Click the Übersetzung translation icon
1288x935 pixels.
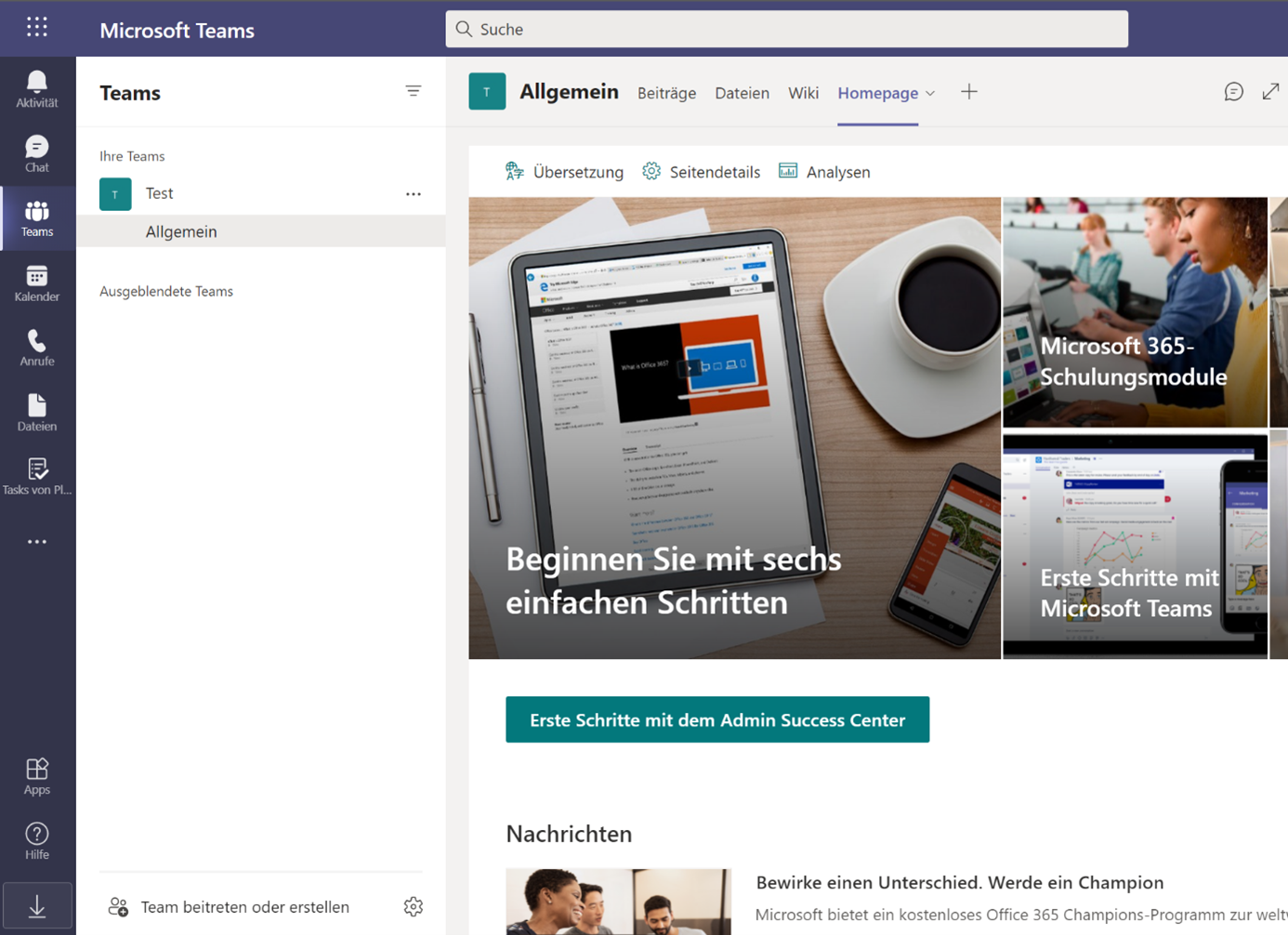[515, 171]
